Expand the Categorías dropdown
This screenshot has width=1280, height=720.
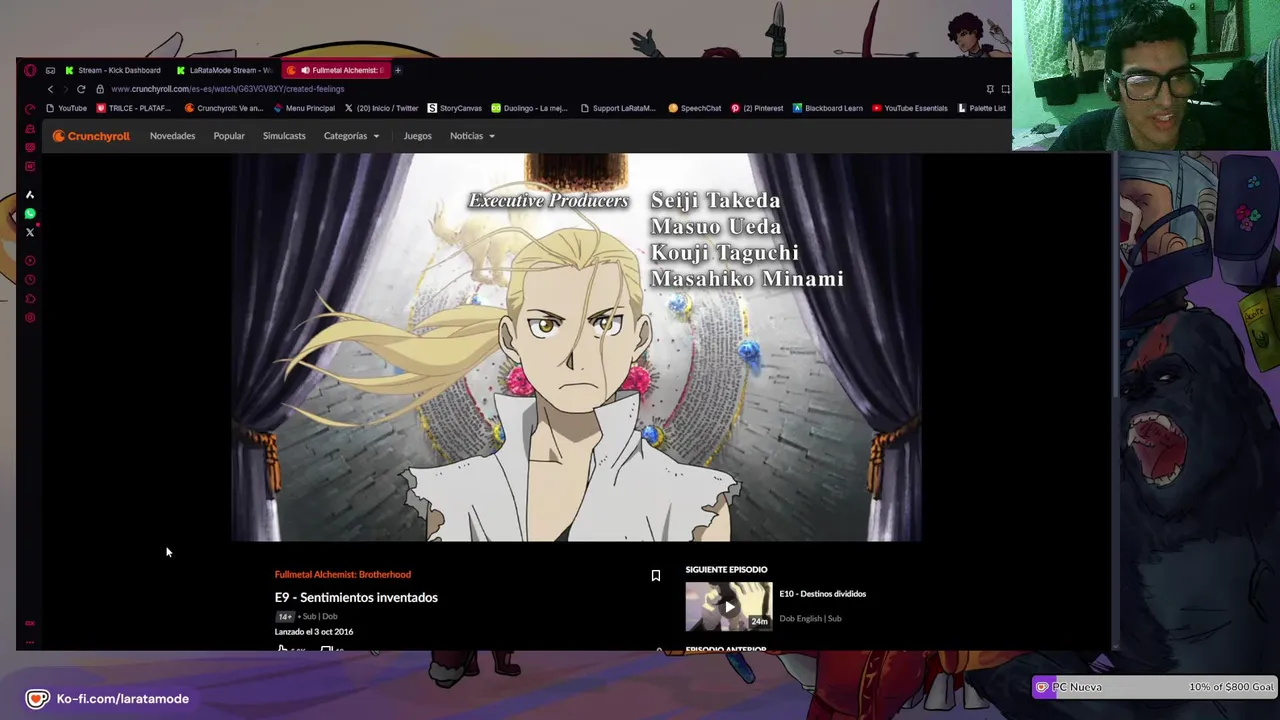coord(351,136)
